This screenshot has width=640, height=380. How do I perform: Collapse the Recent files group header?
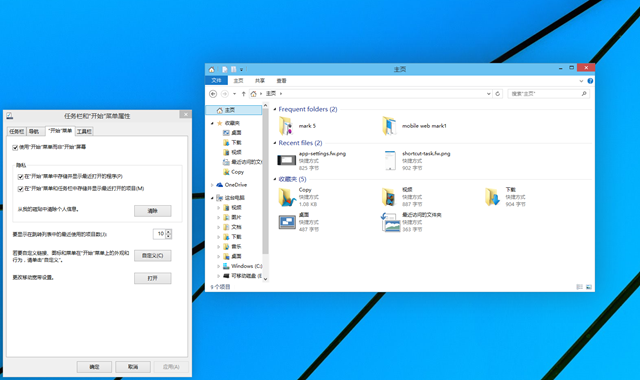tap(275, 143)
